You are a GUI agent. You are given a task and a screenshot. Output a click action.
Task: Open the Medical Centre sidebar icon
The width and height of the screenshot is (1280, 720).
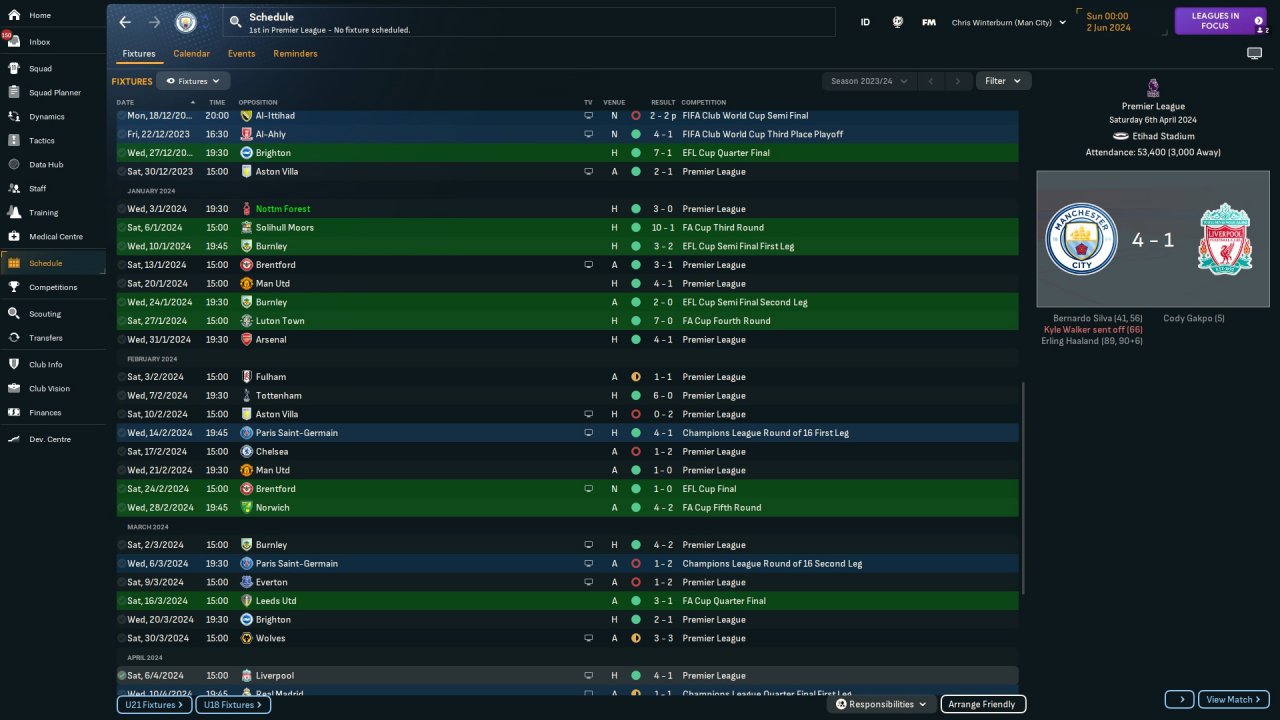pos(14,237)
